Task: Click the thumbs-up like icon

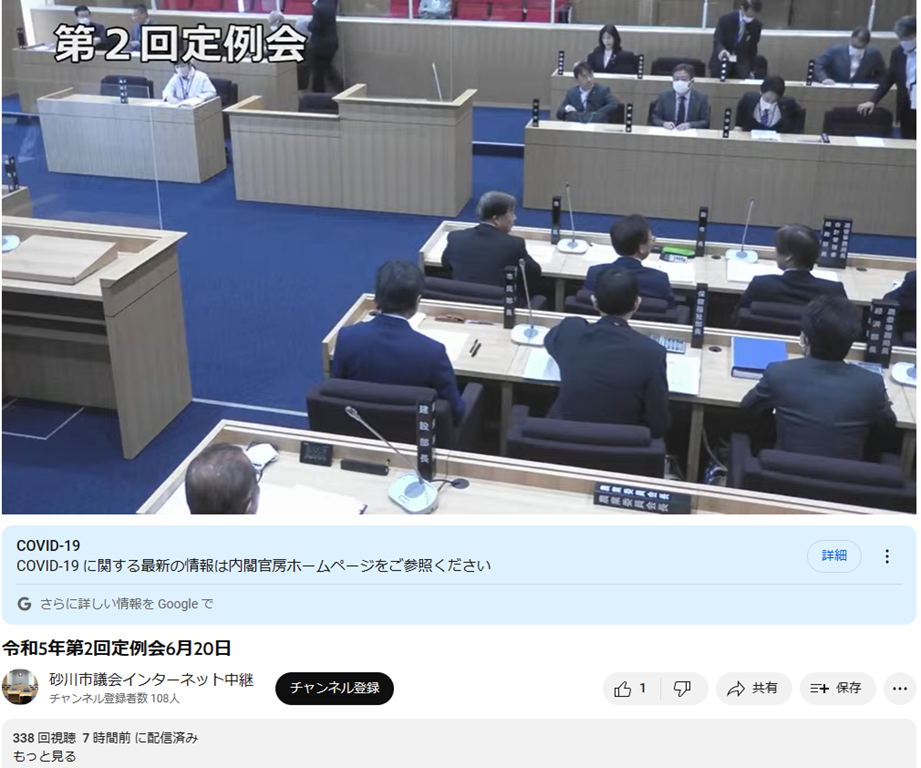Action: (x=623, y=688)
